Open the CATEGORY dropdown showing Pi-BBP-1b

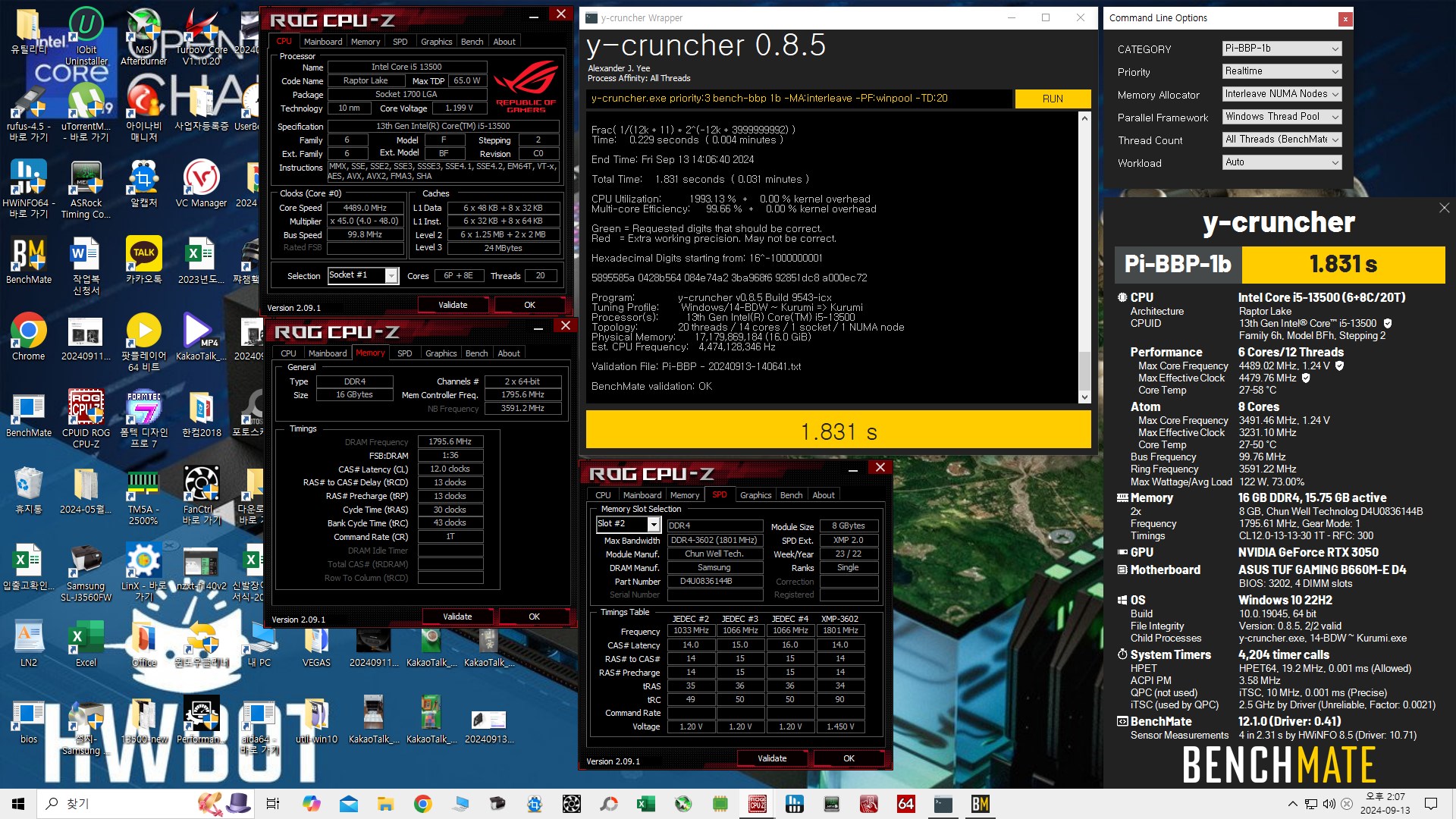tap(1282, 49)
